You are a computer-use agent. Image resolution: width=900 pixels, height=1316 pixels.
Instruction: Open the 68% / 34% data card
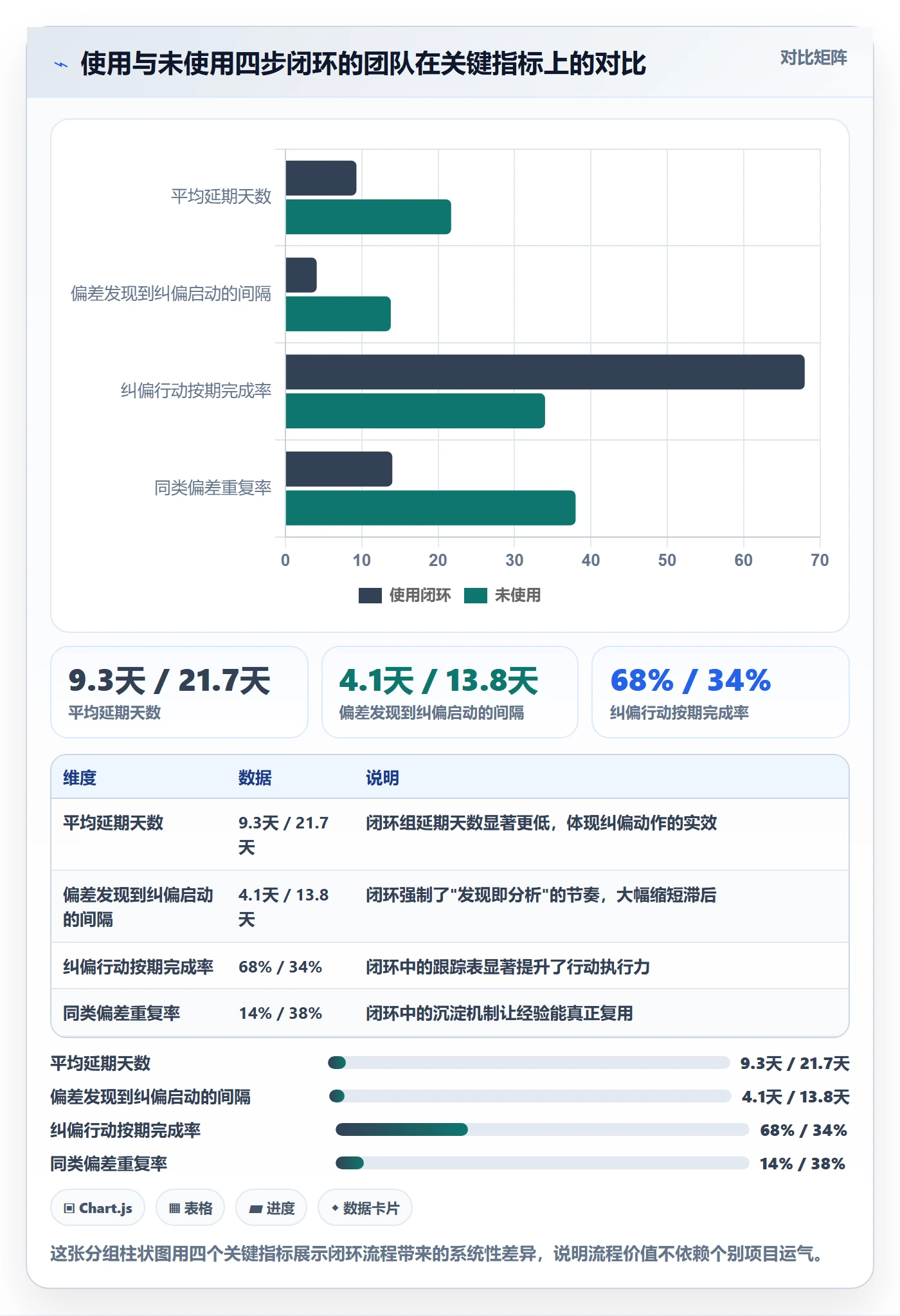[x=720, y=692]
